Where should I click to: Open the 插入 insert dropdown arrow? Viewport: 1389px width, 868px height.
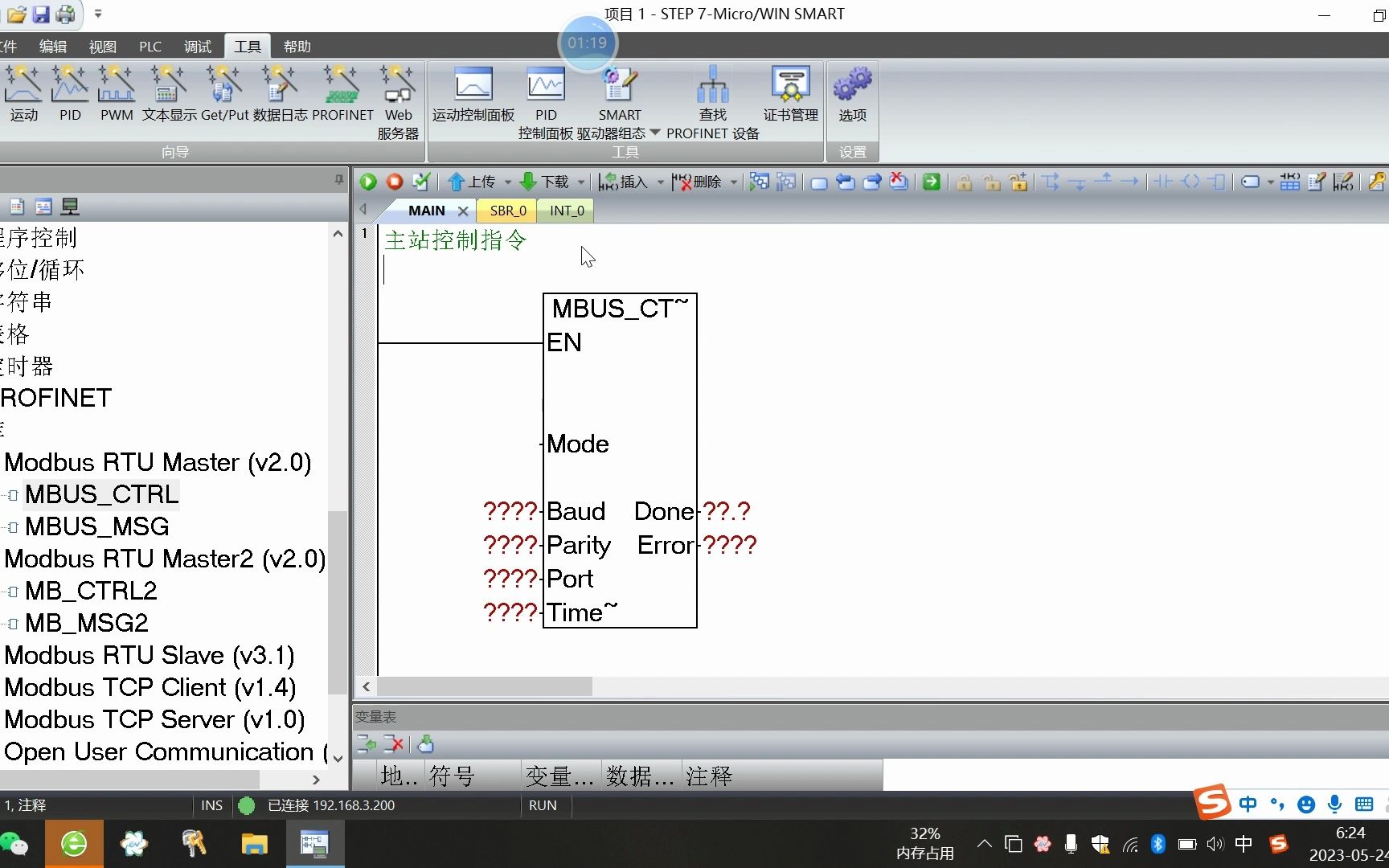[x=661, y=182]
